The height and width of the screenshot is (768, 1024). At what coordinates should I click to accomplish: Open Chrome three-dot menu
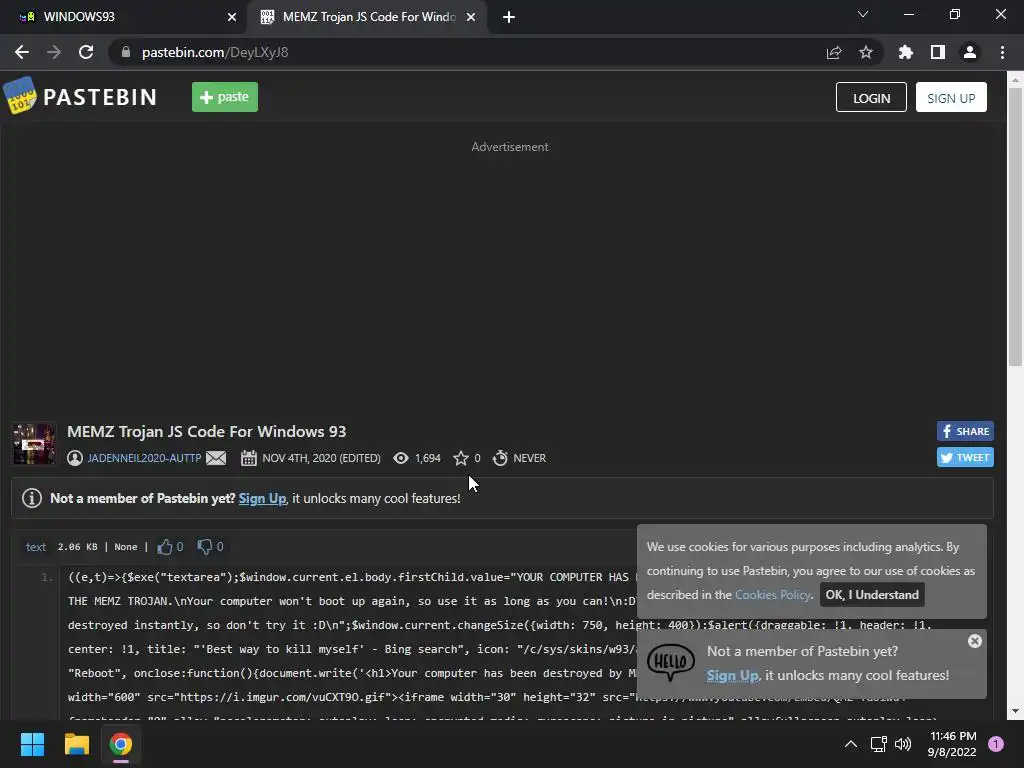click(1002, 52)
